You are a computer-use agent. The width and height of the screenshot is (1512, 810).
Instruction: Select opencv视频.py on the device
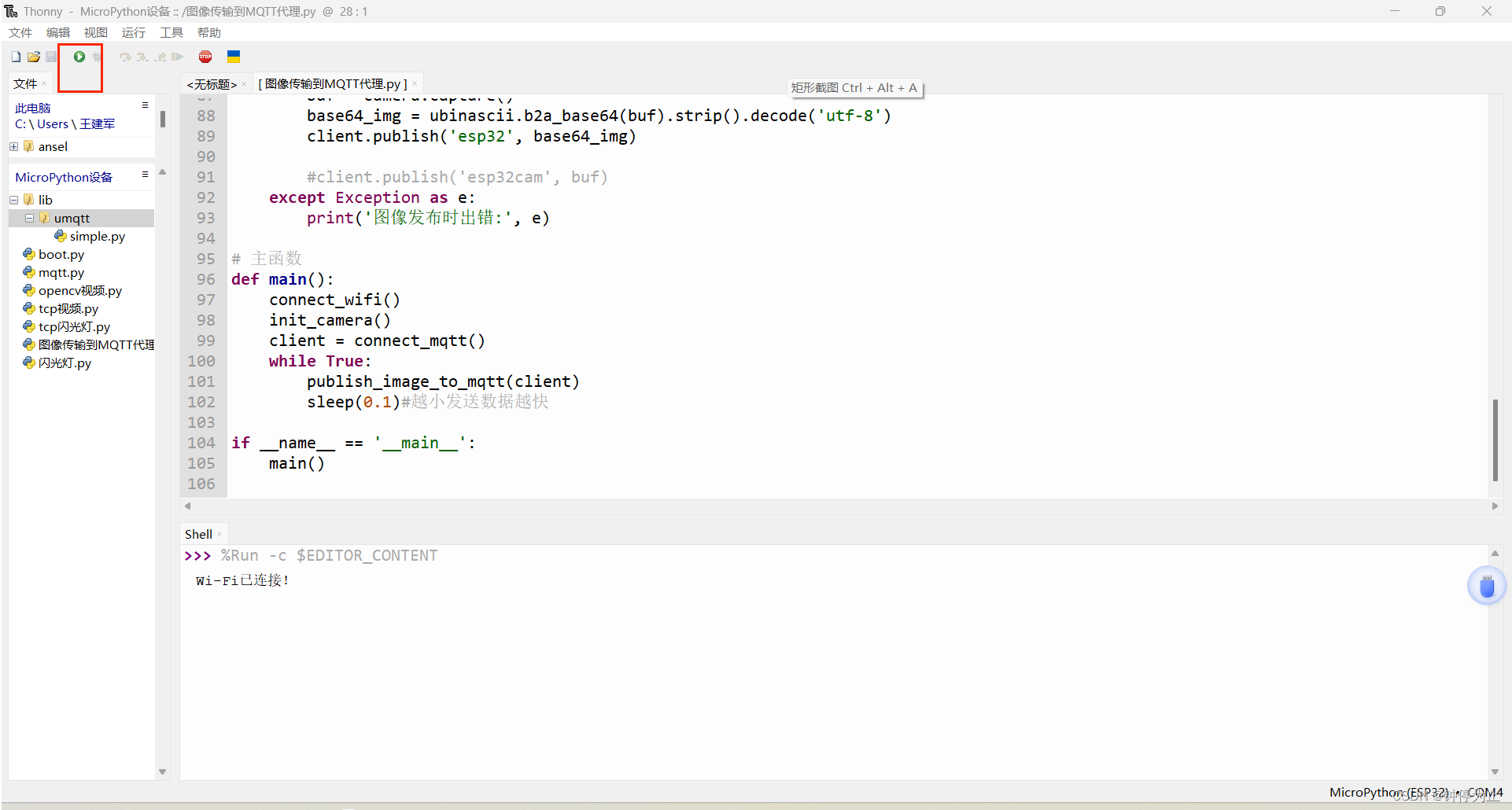80,290
